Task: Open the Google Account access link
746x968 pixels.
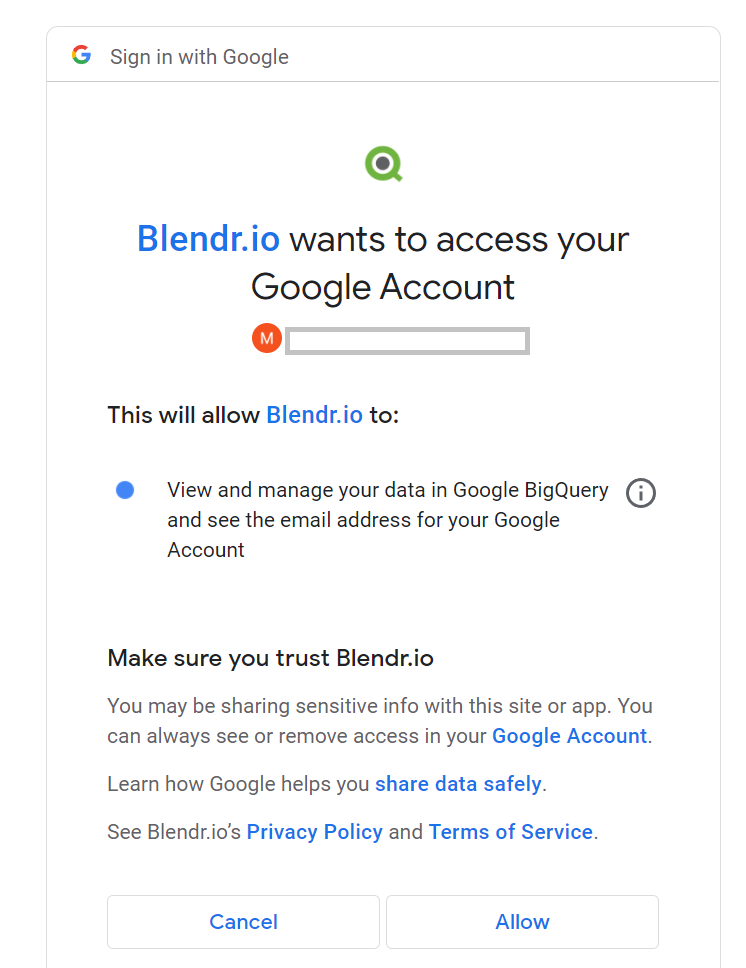Action: tap(569, 736)
